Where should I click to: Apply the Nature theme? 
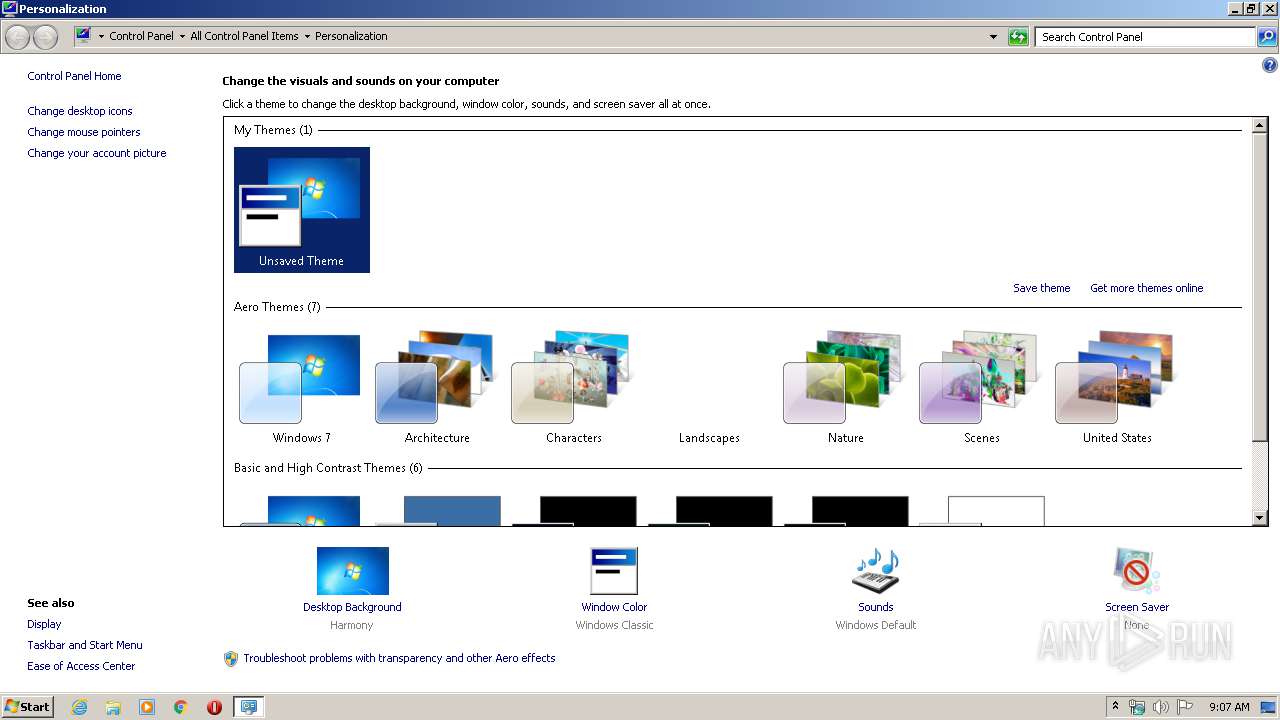click(845, 389)
